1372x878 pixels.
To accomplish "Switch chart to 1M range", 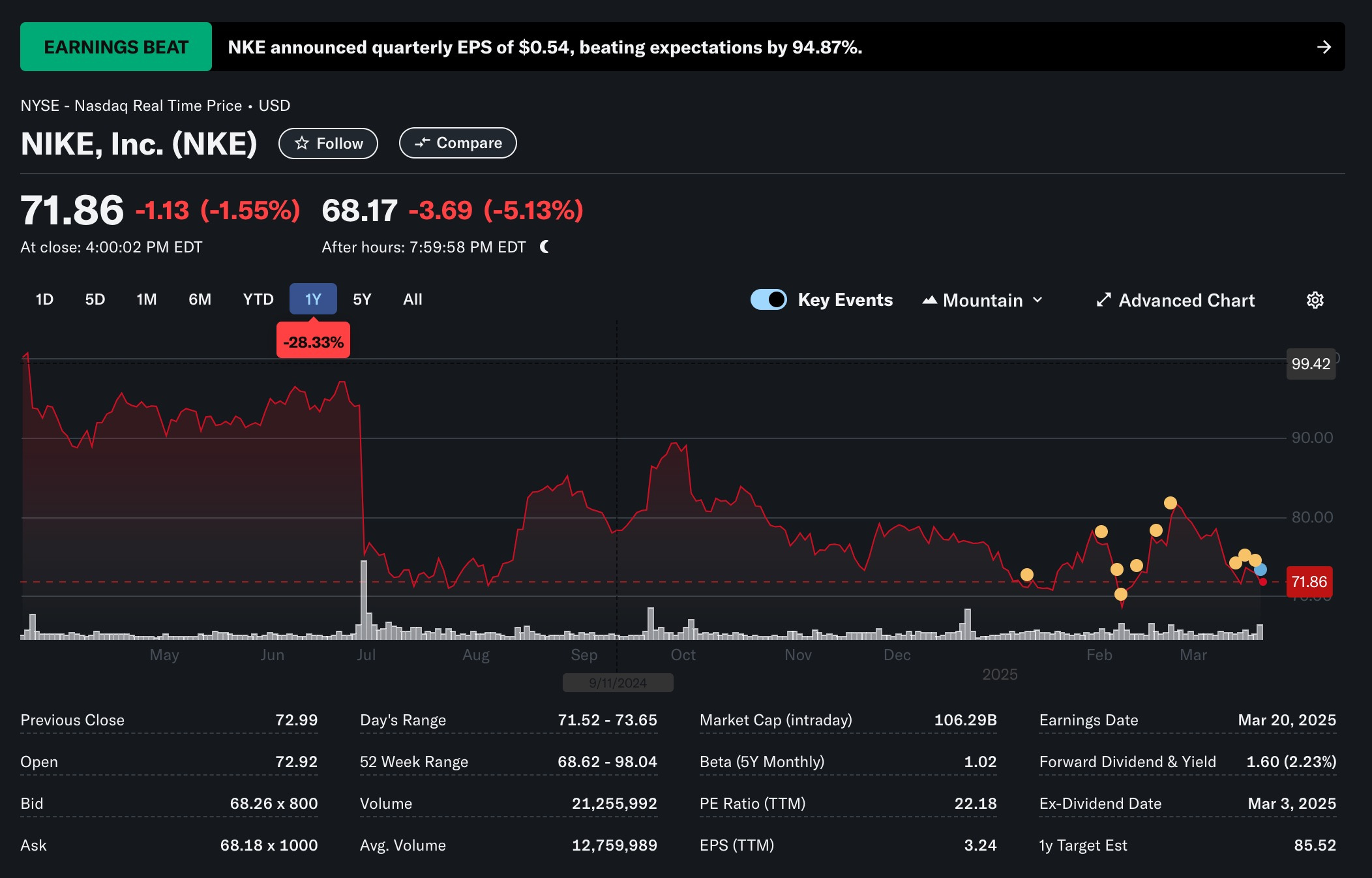I will click(147, 299).
